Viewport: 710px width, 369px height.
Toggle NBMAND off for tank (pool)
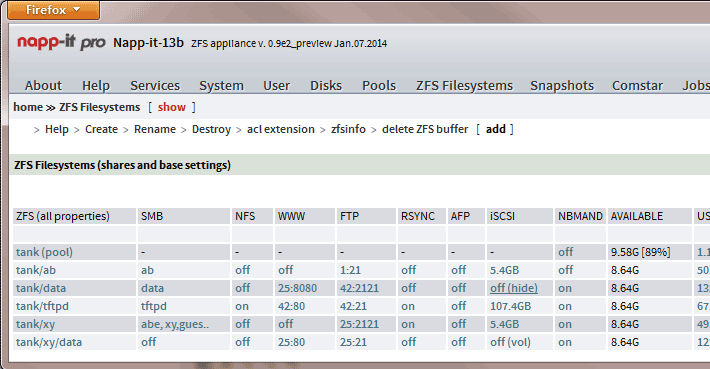tap(565, 252)
